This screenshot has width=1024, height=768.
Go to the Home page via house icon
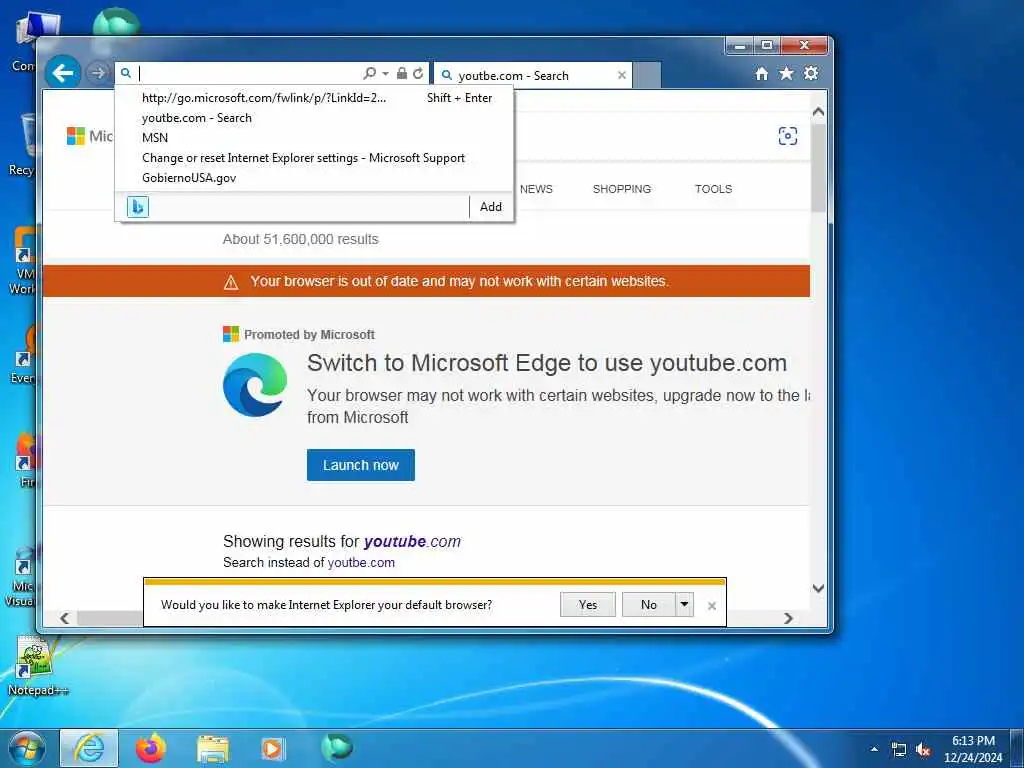click(x=761, y=74)
